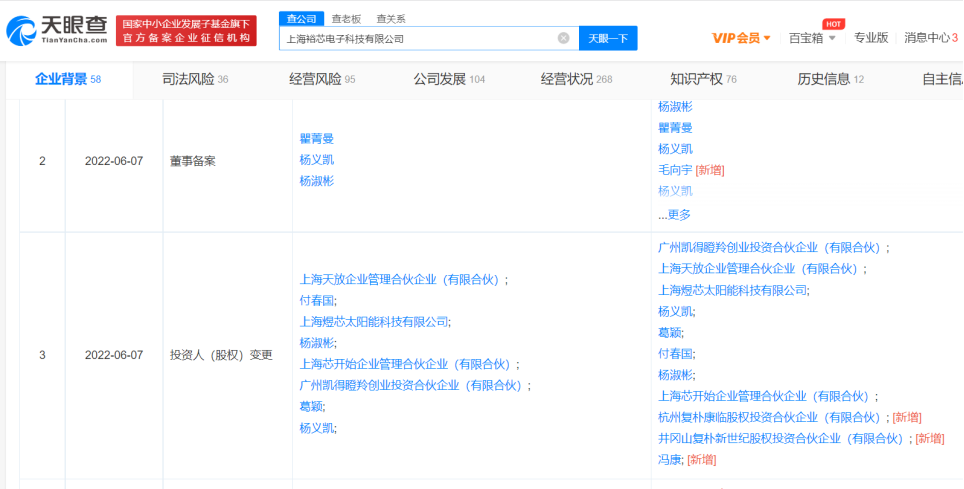Clear the search box with the X icon
The image size is (964, 489).
[563, 38]
